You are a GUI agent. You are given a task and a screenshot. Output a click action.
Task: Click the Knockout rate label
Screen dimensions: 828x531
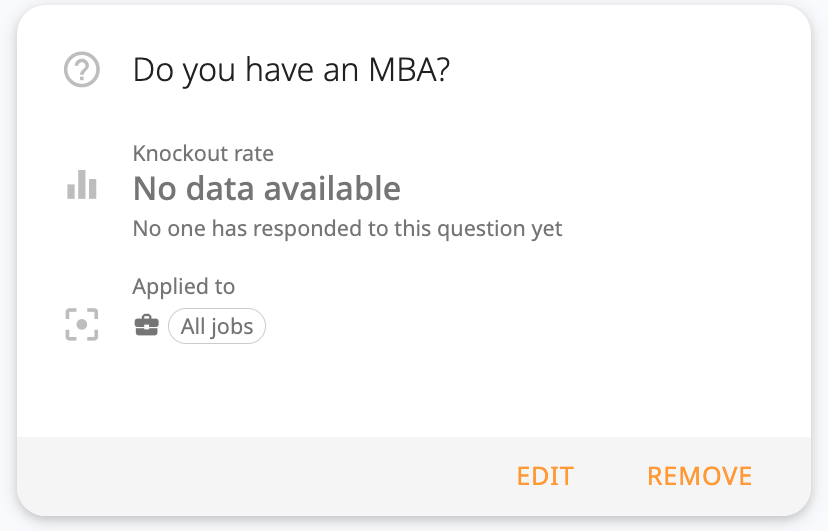(203, 154)
